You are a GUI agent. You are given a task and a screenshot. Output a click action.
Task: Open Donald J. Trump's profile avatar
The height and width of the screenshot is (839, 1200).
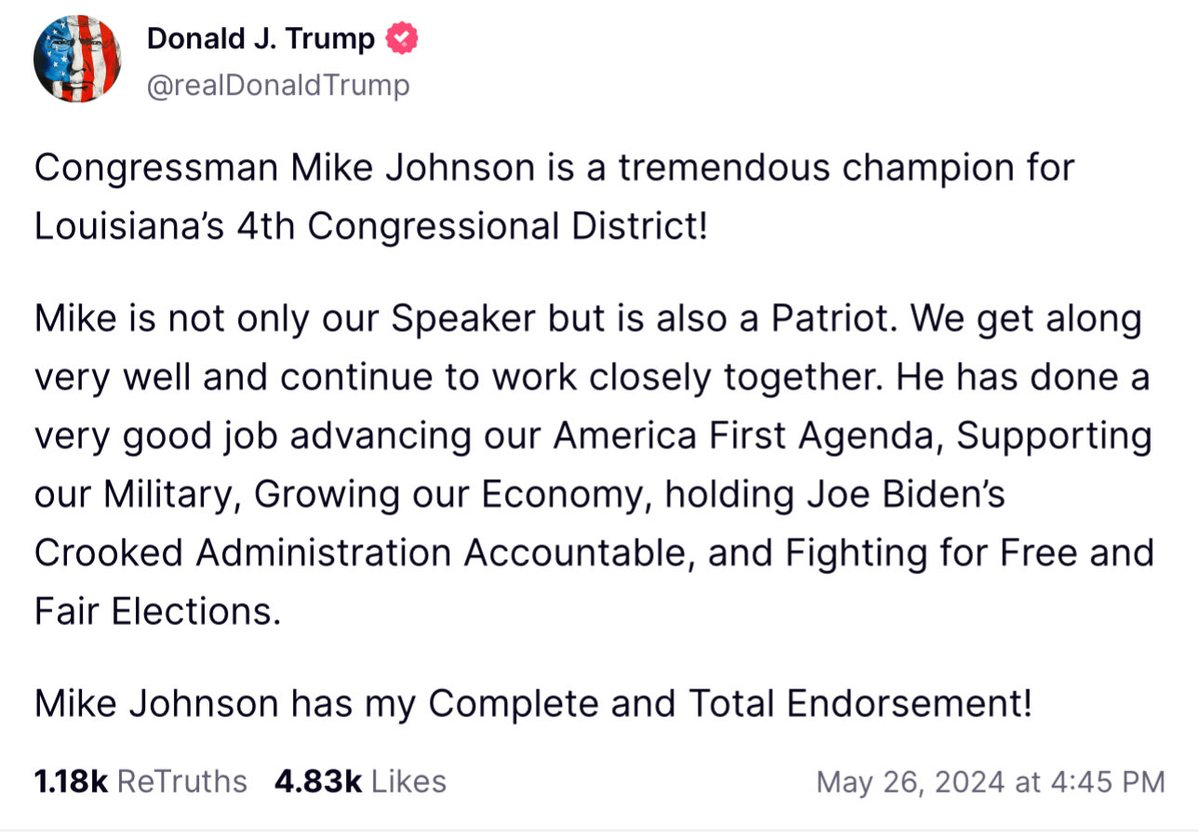point(77,61)
